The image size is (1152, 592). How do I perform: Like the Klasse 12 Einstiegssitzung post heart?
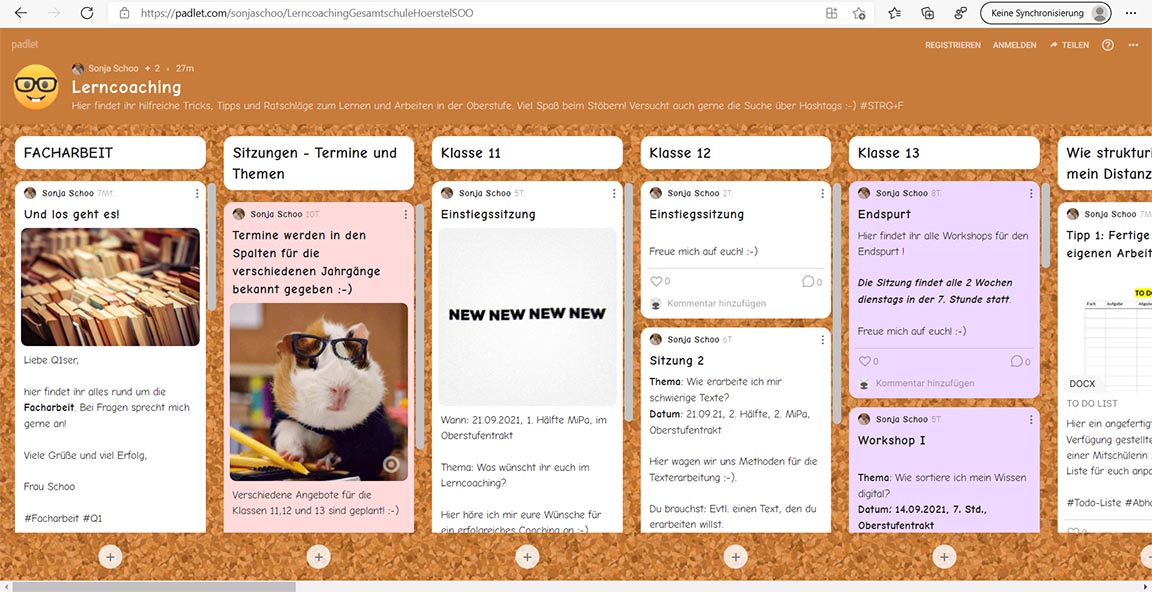[656, 281]
